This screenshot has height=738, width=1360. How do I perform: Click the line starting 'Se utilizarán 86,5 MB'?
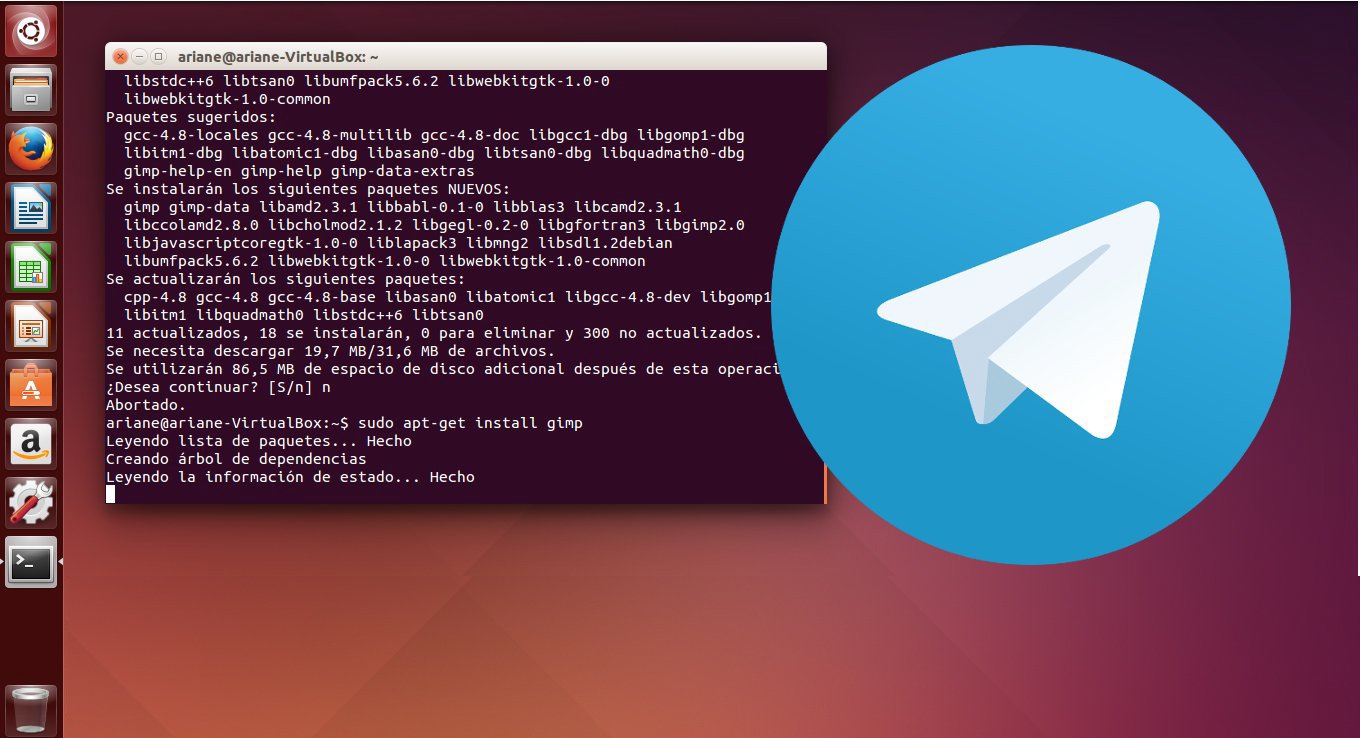(443, 369)
